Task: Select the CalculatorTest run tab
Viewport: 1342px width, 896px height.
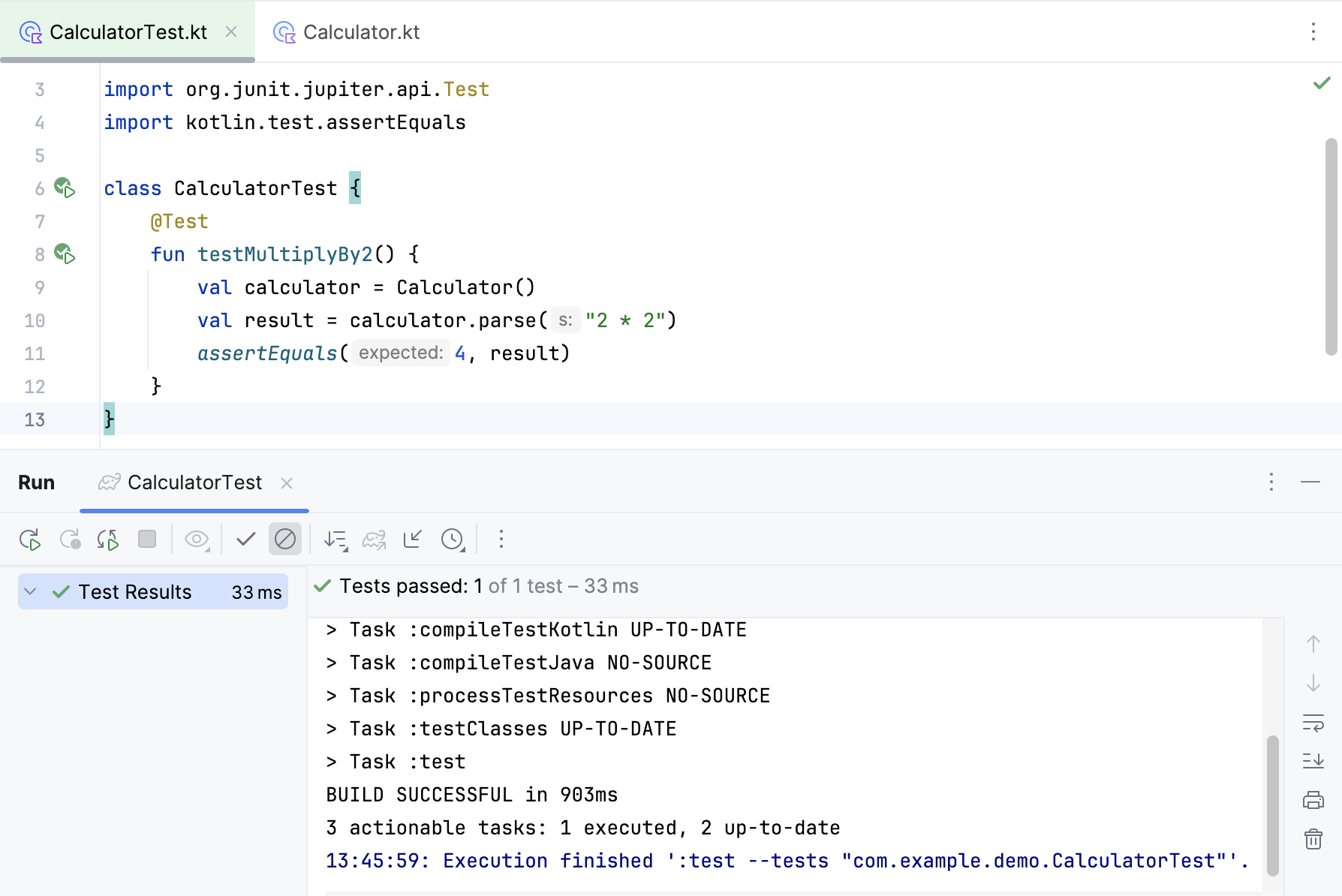Action: pos(194,483)
